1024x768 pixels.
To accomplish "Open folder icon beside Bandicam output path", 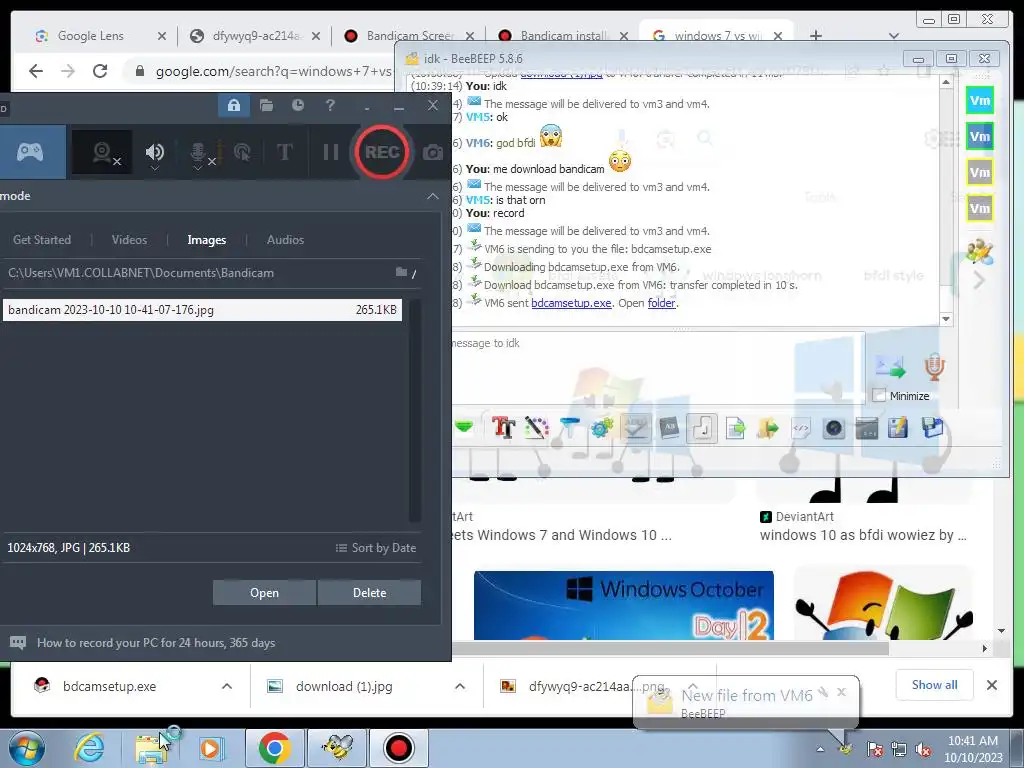I will click(x=402, y=272).
